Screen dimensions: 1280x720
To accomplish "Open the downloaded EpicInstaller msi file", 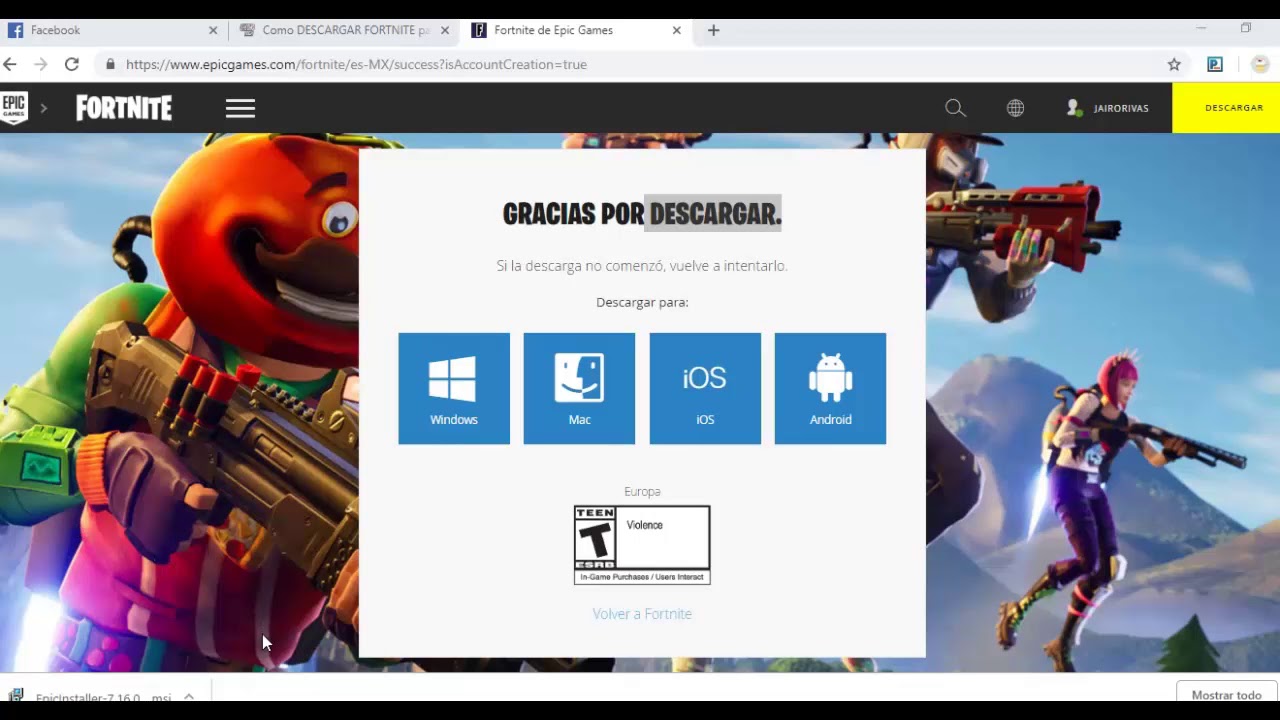I will pyautogui.click(x=90, y=697).
